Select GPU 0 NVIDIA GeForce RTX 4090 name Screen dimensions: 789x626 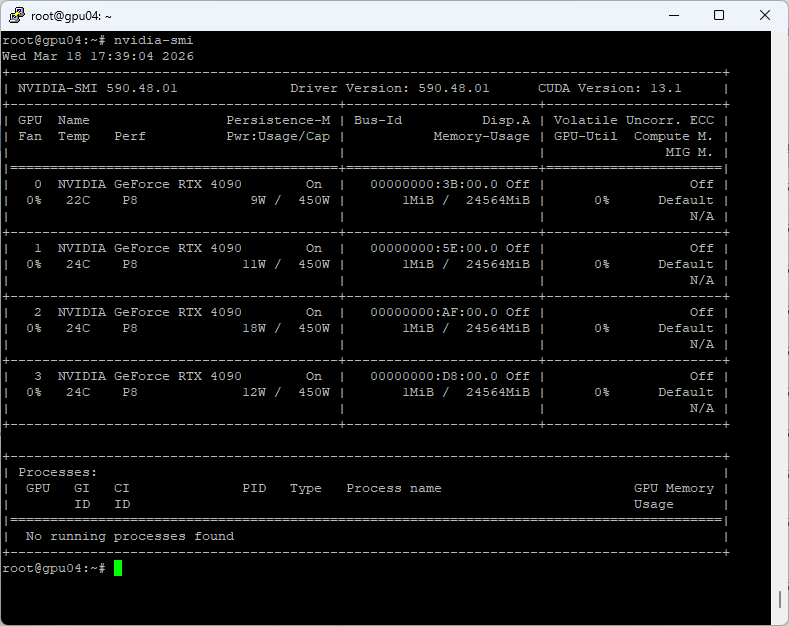[149, 184]
